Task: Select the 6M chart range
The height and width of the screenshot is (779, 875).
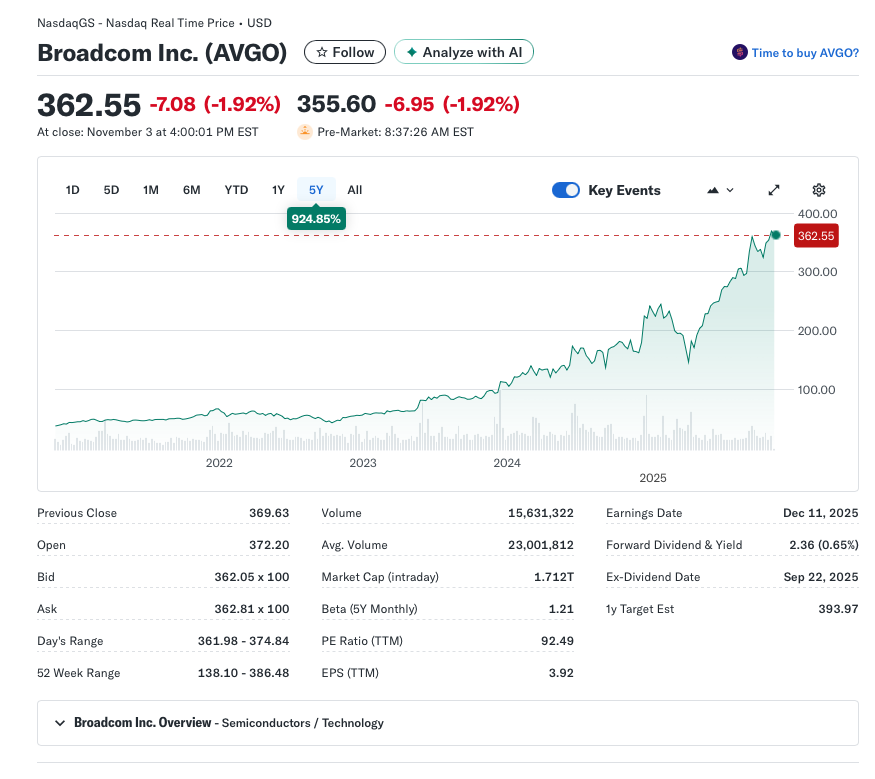Action: (x=191, y=190)
